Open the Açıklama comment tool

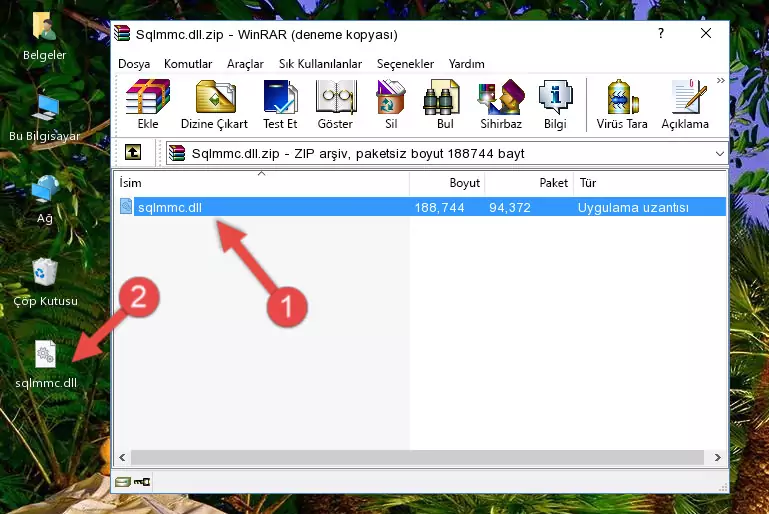[685, 104]
